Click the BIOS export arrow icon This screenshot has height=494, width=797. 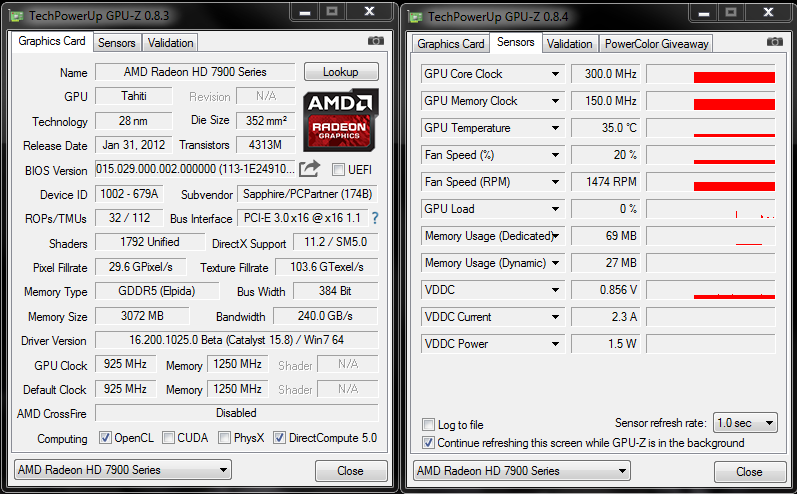pos(310,168)
